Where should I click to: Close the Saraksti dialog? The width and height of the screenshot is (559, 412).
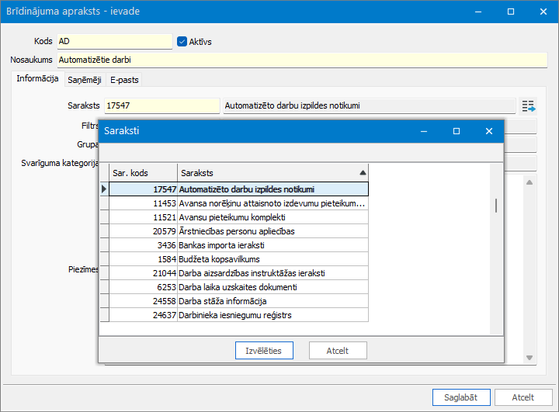(489, 131)
